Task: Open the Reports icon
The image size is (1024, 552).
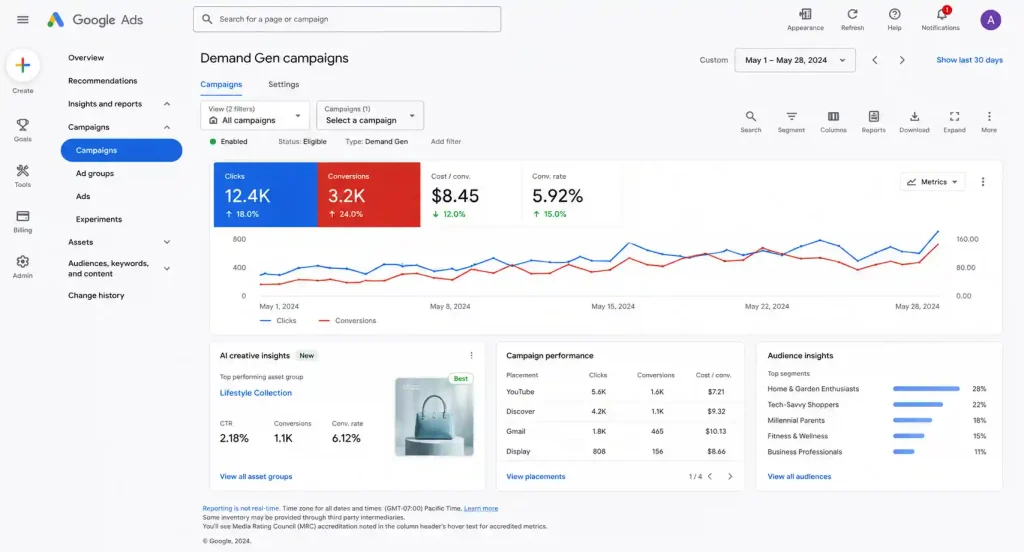Action: click(x=873, y=121)
